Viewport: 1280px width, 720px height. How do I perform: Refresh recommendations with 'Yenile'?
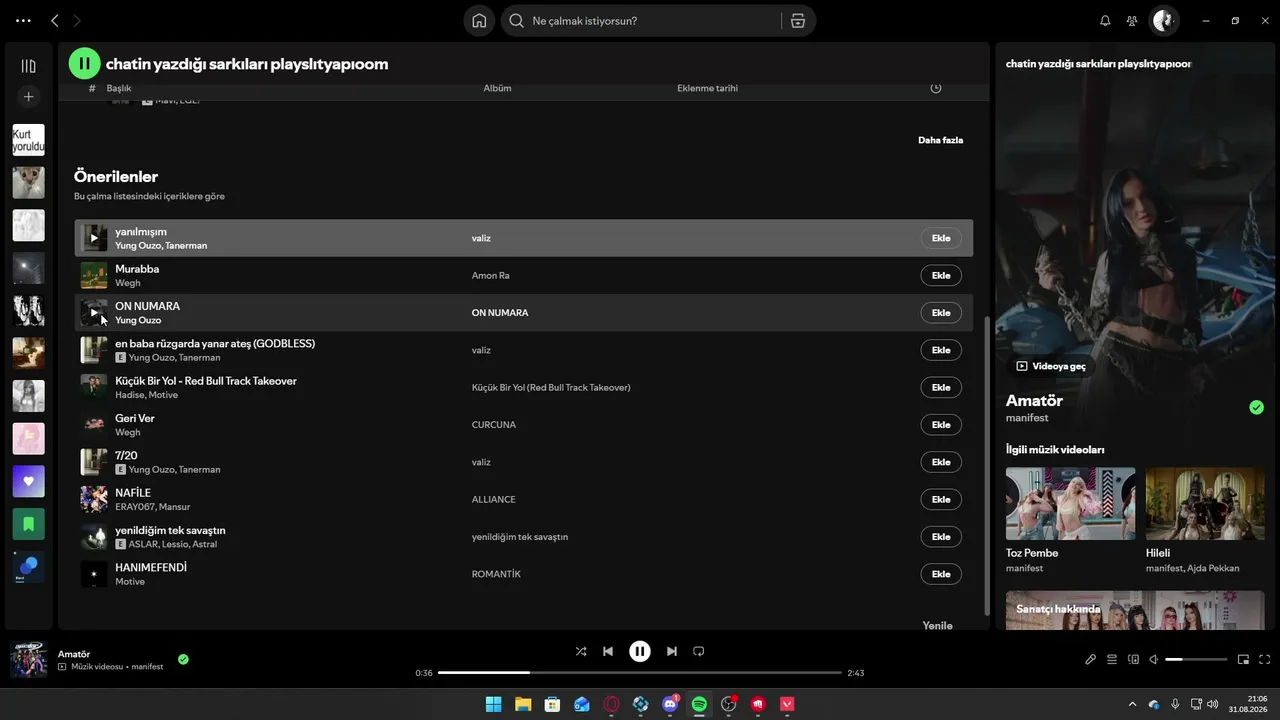click(937, 625)
